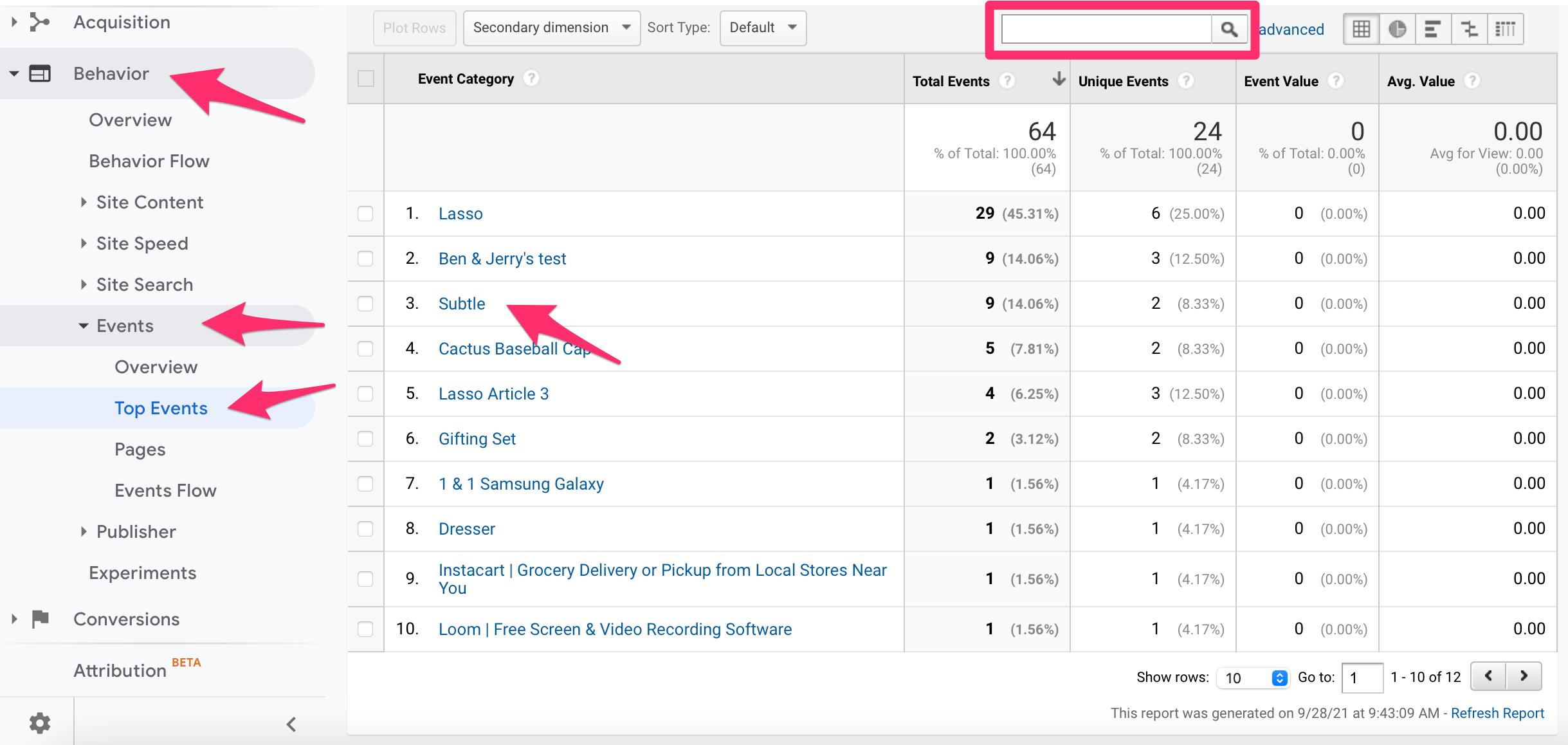
Task: Go to next page of results
Action: (x=1524, y=676)
